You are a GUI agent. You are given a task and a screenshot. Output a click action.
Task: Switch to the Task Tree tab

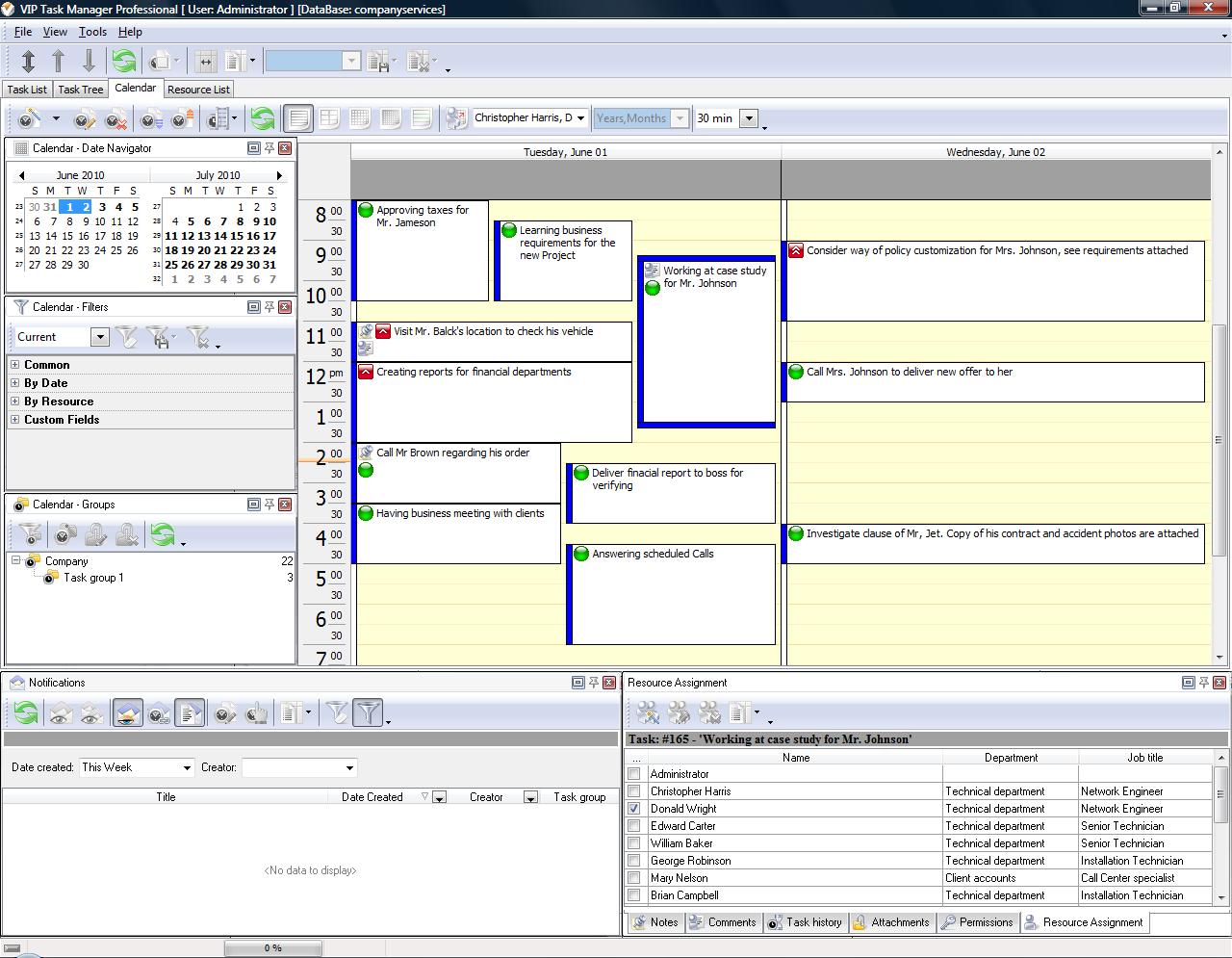[80, 90]
